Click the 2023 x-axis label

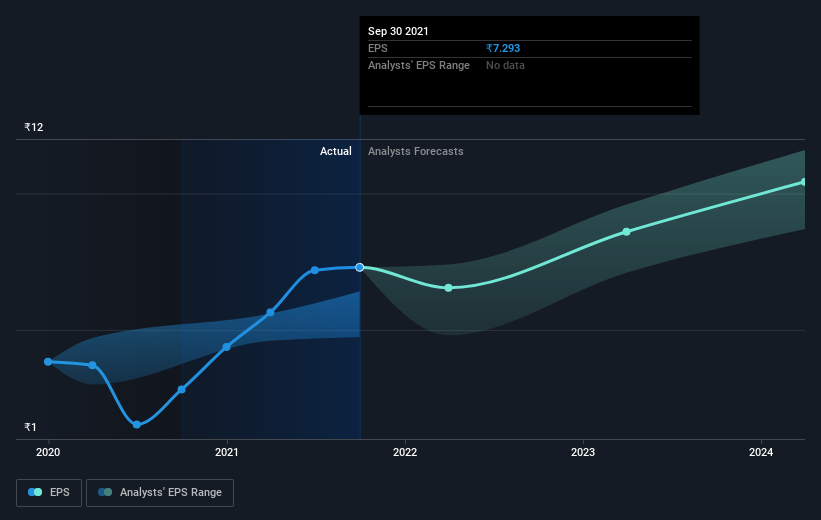point(583,452)
